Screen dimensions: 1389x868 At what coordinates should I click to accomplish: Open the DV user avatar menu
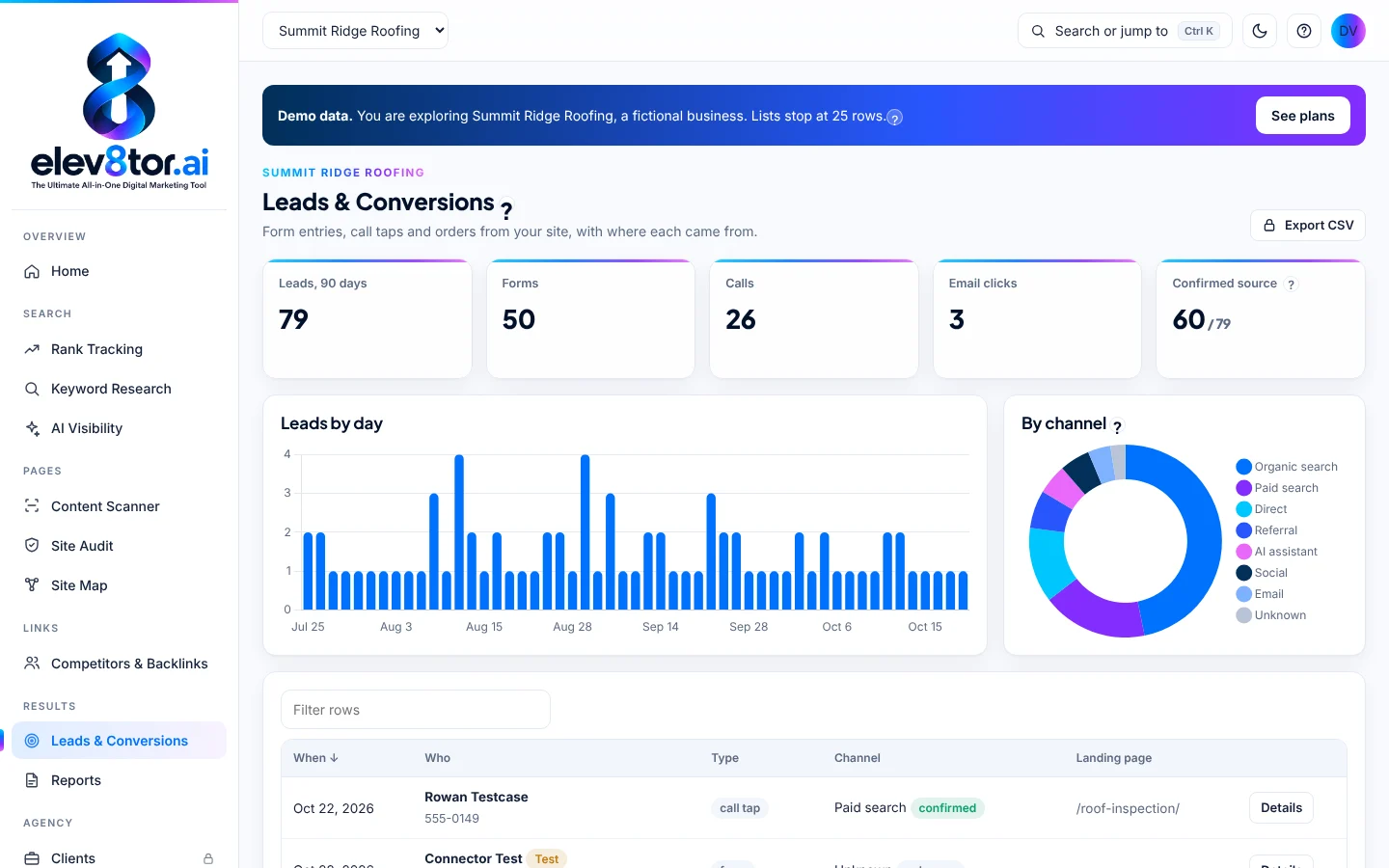coord(1348,31)
